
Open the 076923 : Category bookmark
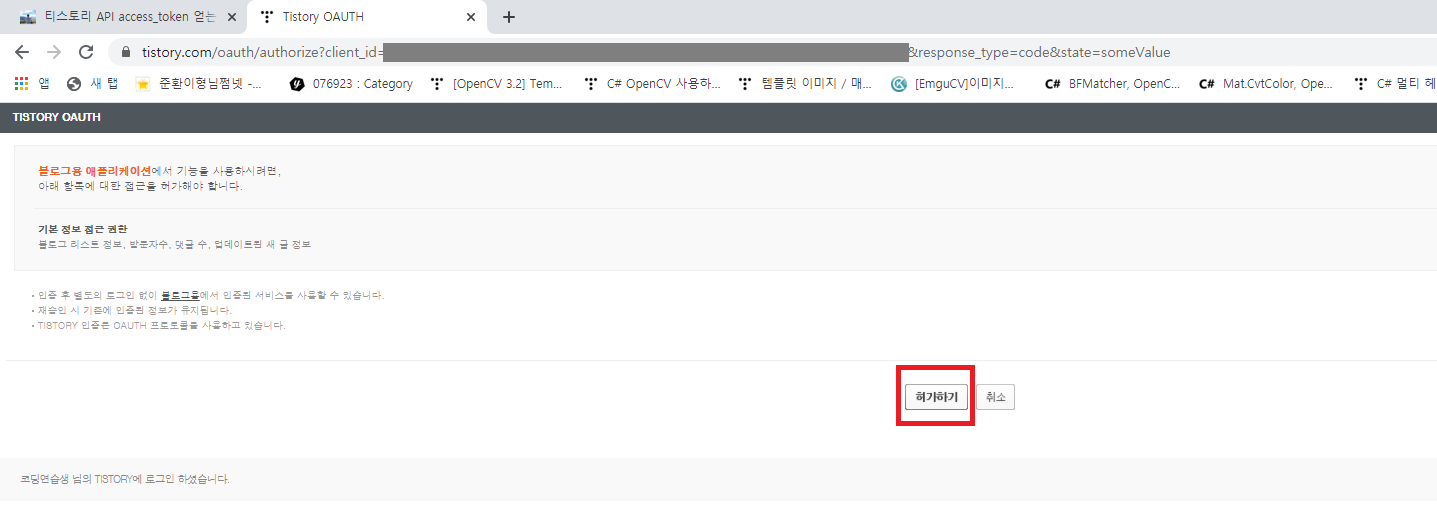point(351,84)
